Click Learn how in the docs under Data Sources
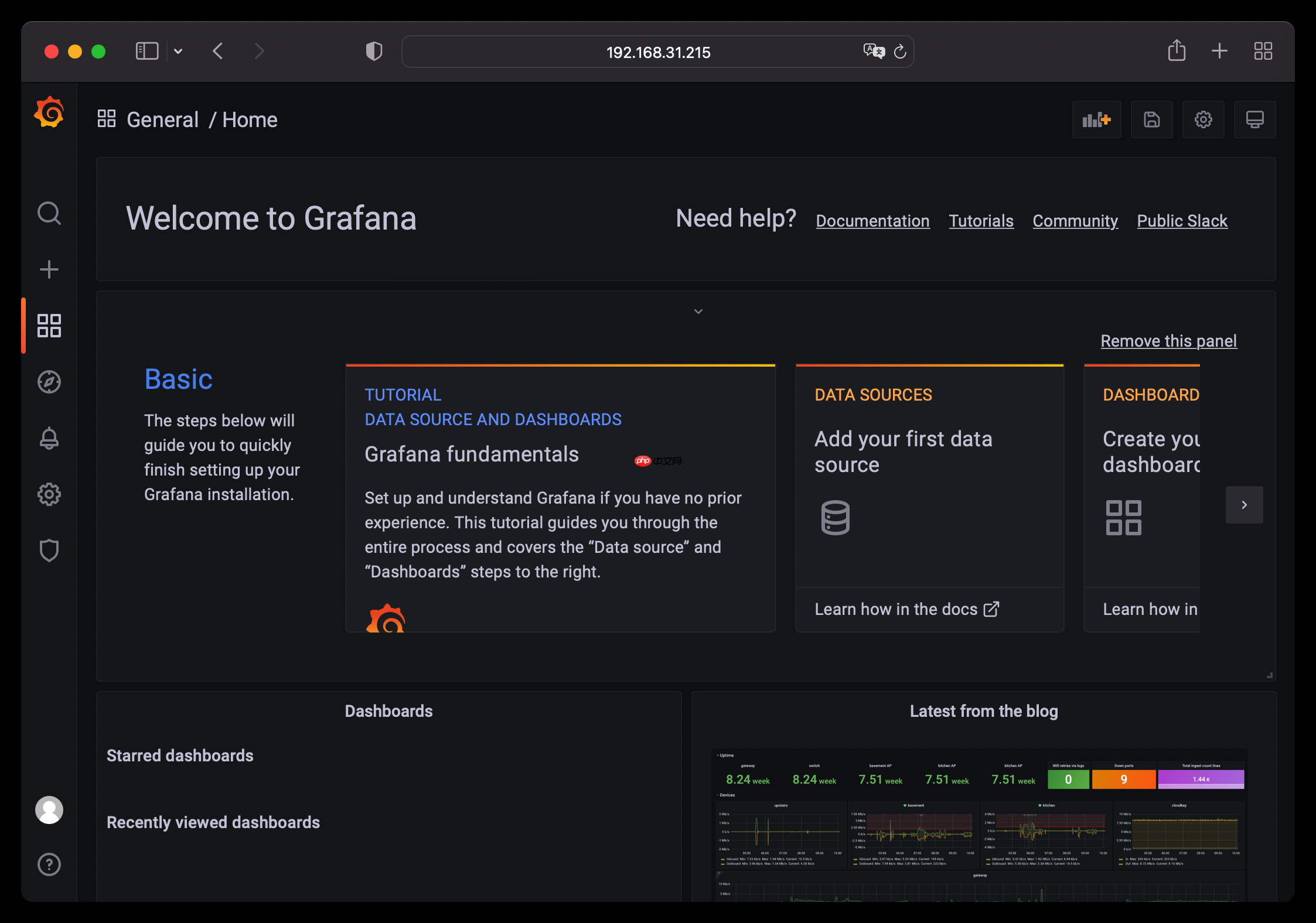 pyautogui.click(x=906, y=609)
